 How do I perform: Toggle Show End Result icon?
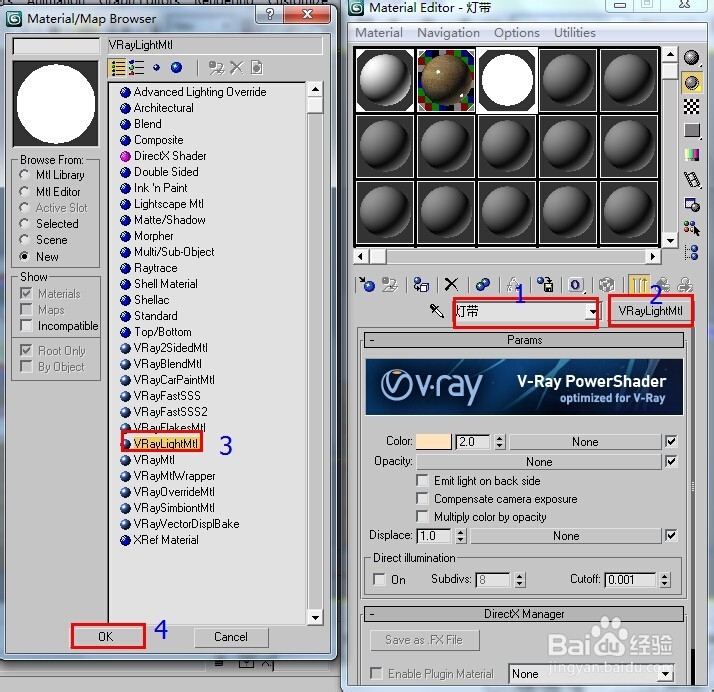coord(638,285)
